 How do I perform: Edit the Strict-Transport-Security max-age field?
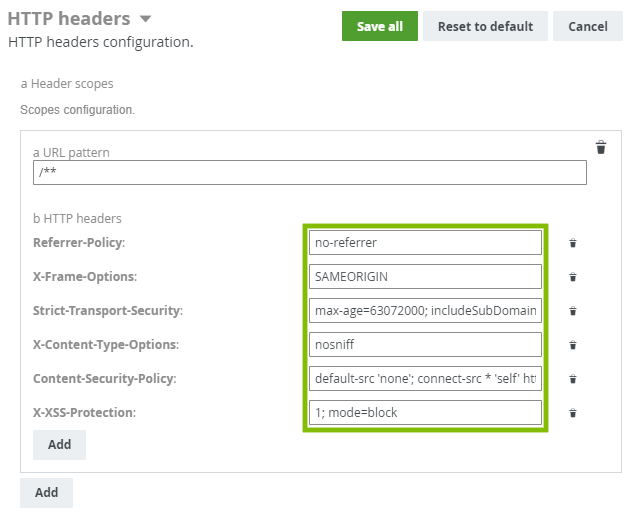[425, 310]
